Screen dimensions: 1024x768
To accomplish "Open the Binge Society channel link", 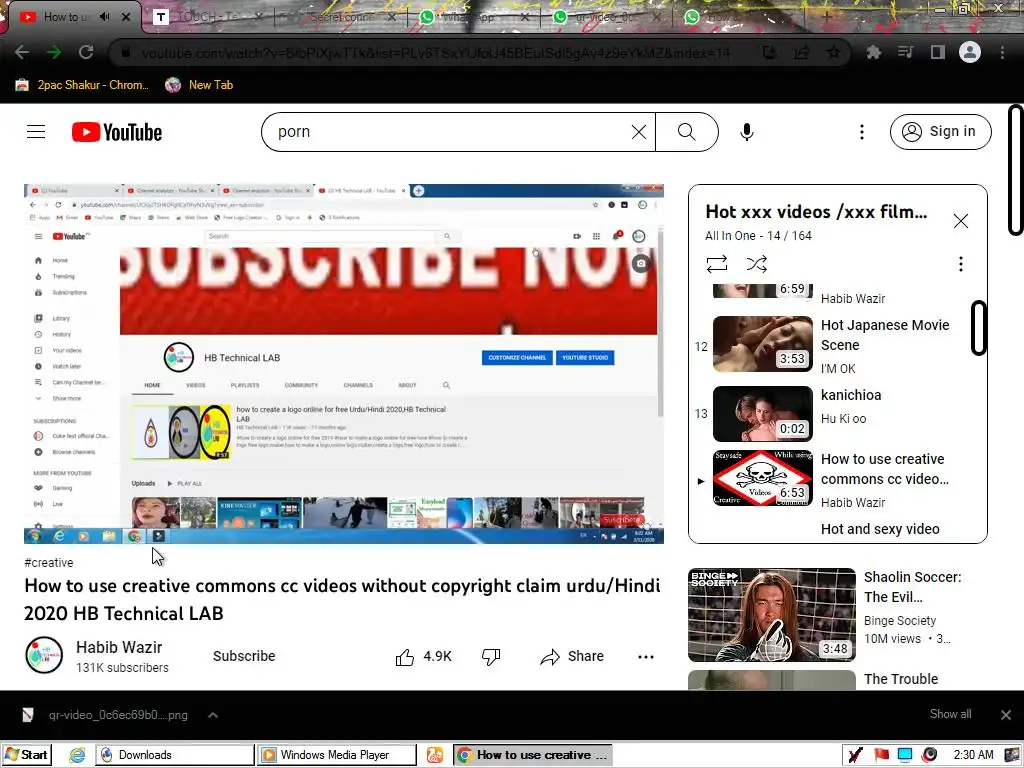I will (899, 620).
